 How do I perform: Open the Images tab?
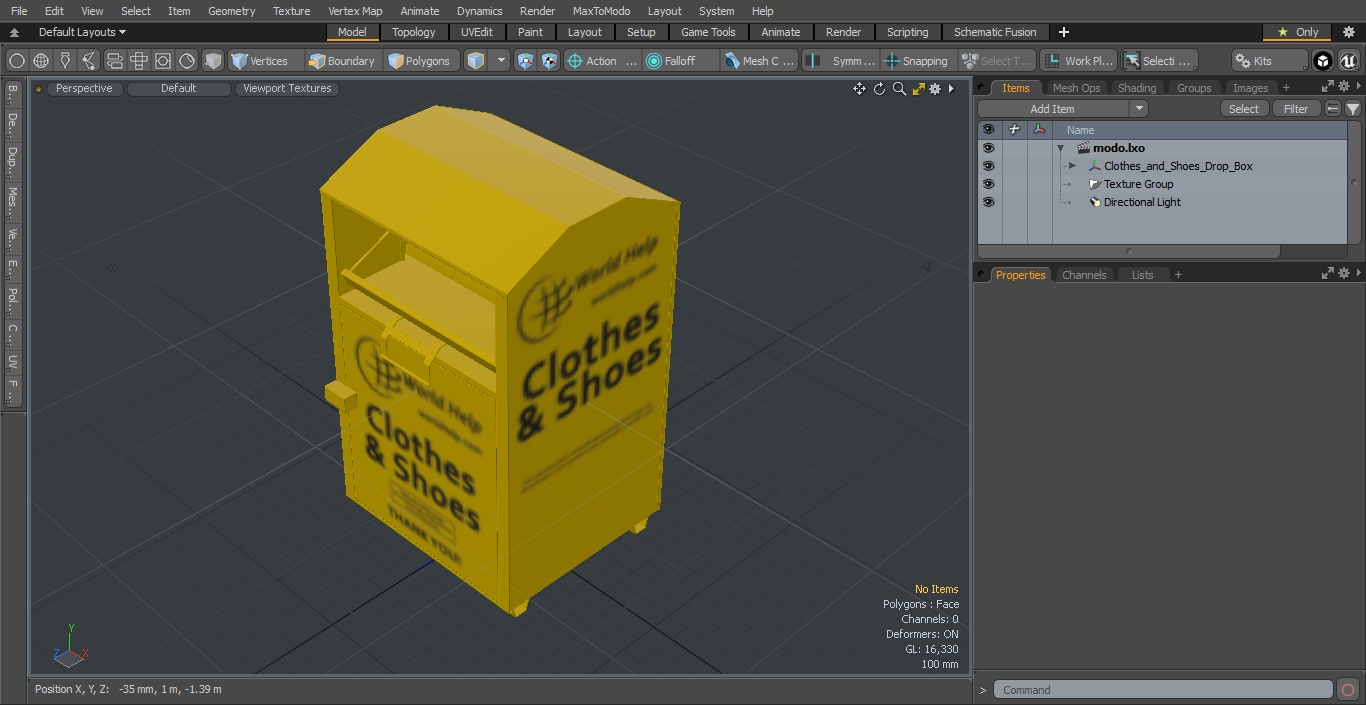tap(1250, 88)
